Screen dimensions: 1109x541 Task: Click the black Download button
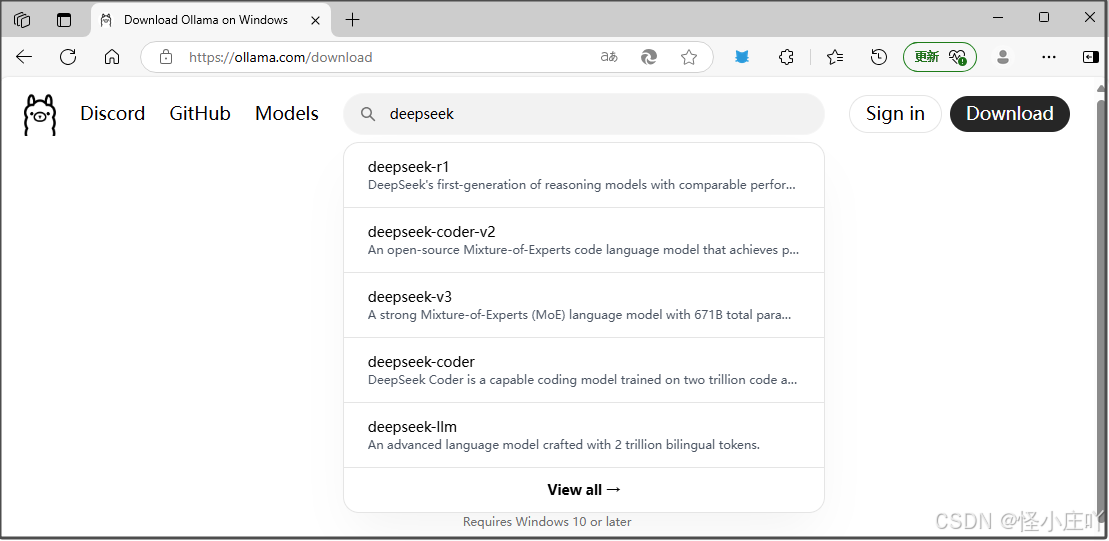click(1009, 114)
